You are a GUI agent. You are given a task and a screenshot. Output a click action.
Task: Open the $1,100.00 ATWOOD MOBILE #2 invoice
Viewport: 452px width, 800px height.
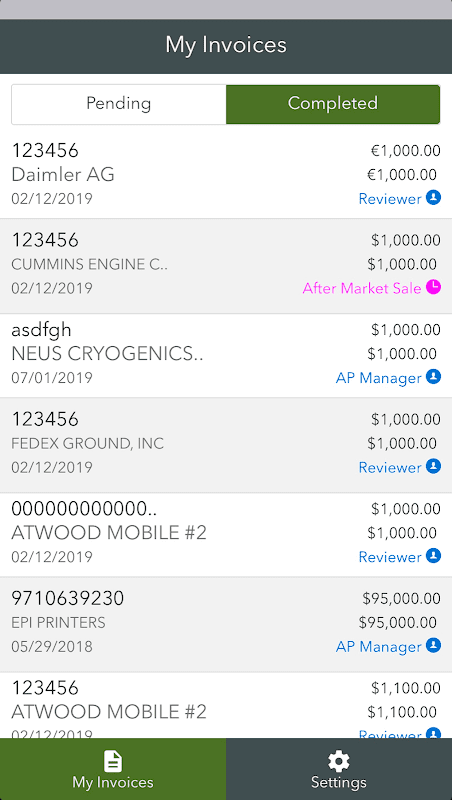click(x=226, y=705)
